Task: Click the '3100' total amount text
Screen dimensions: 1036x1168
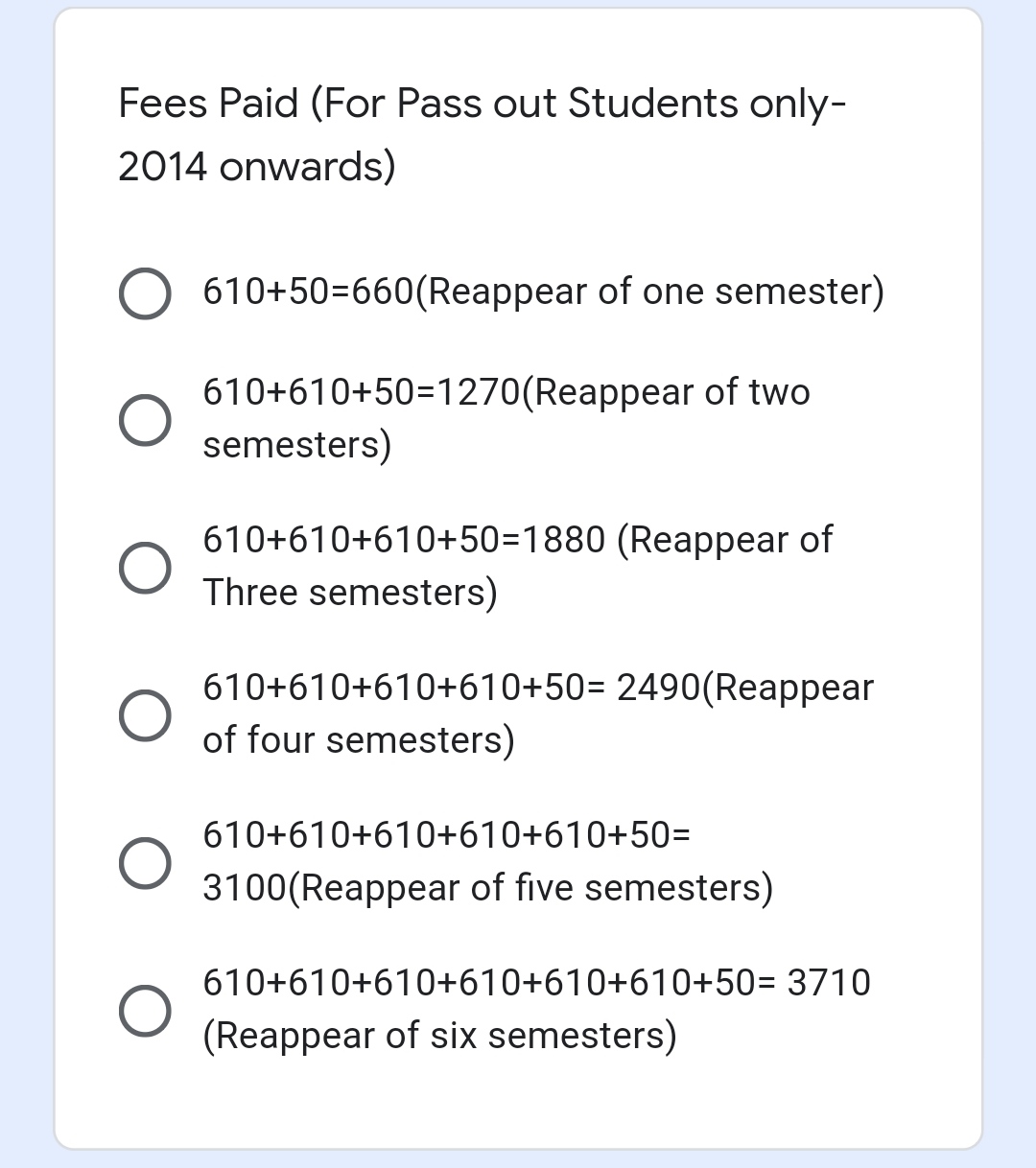Action: point(245,888)
